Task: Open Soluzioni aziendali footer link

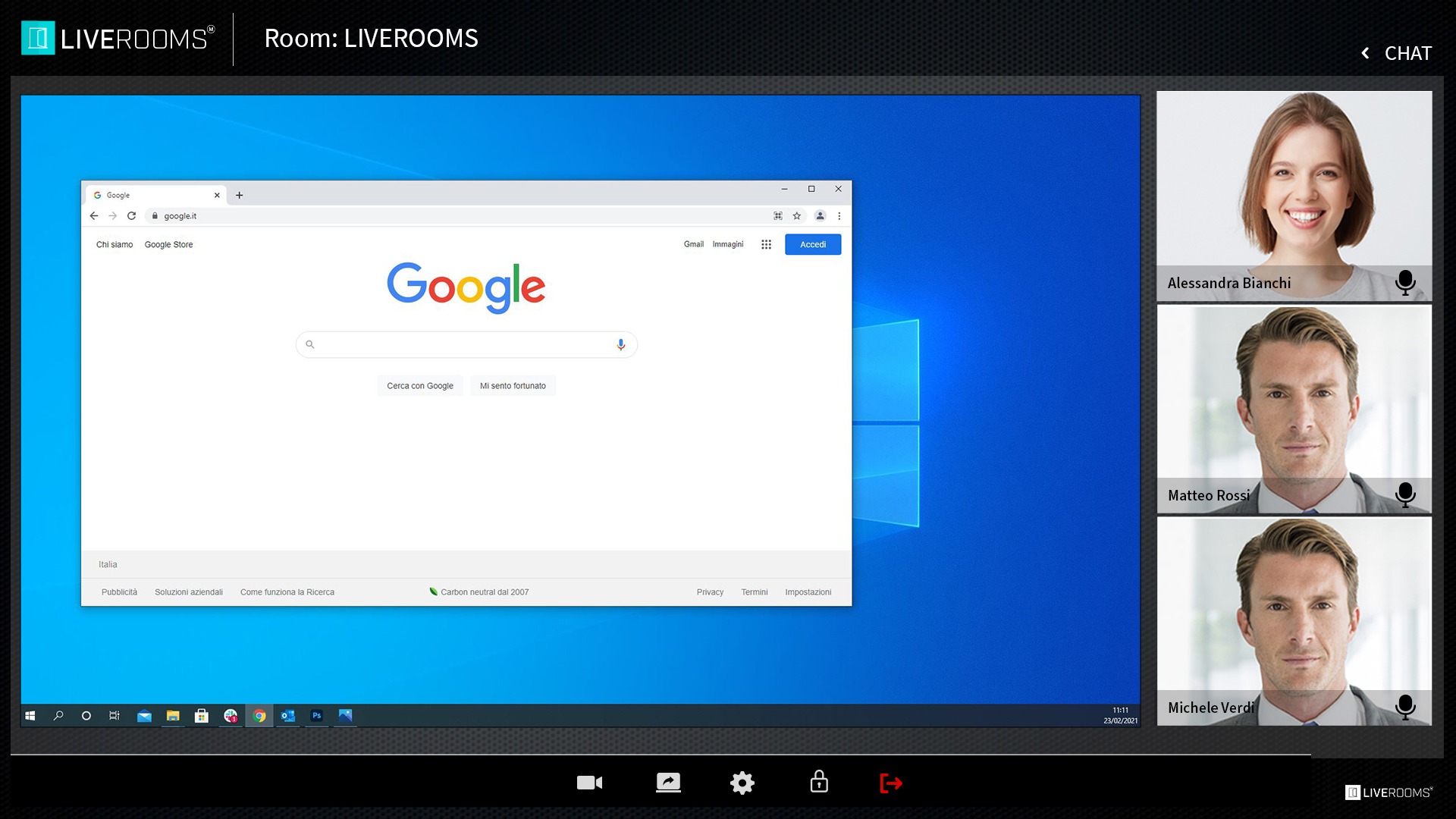Action: [x=189, y=592]
